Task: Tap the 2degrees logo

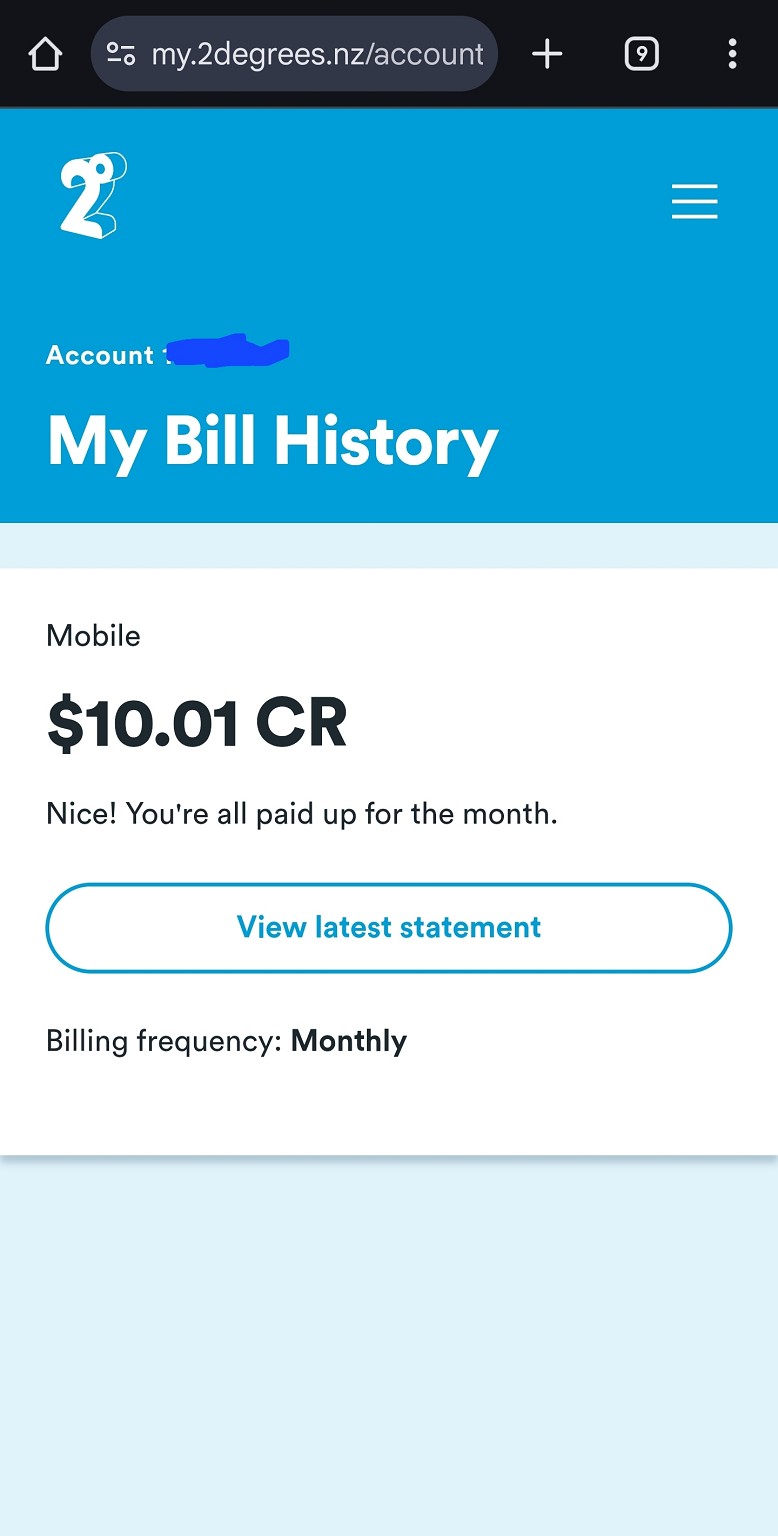Action: click(x=93, y=195)
